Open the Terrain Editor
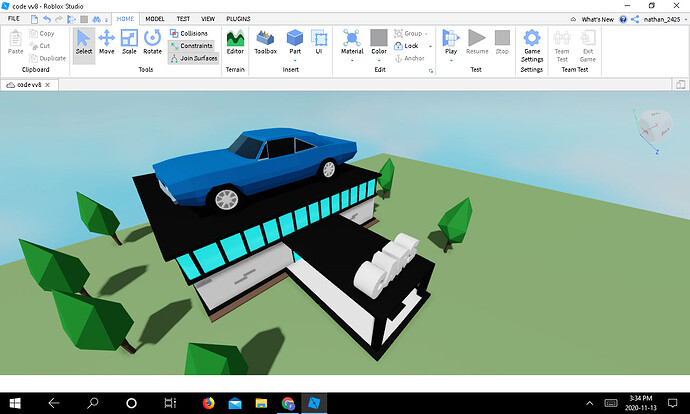This screenshot has height=414, width=690. pyautogui.click(x=235, y=42)
